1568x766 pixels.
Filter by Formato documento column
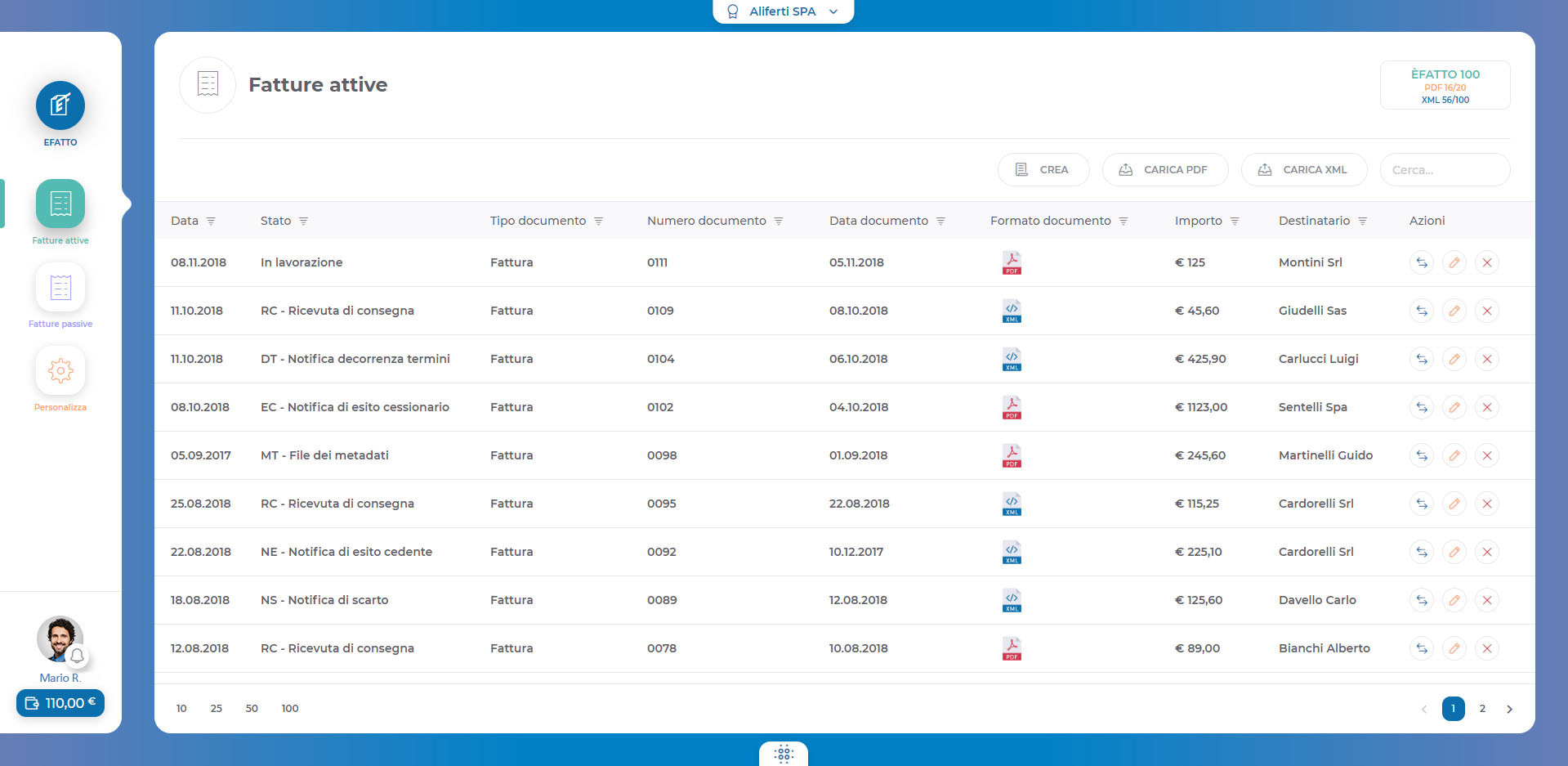tap(1124, 222)
